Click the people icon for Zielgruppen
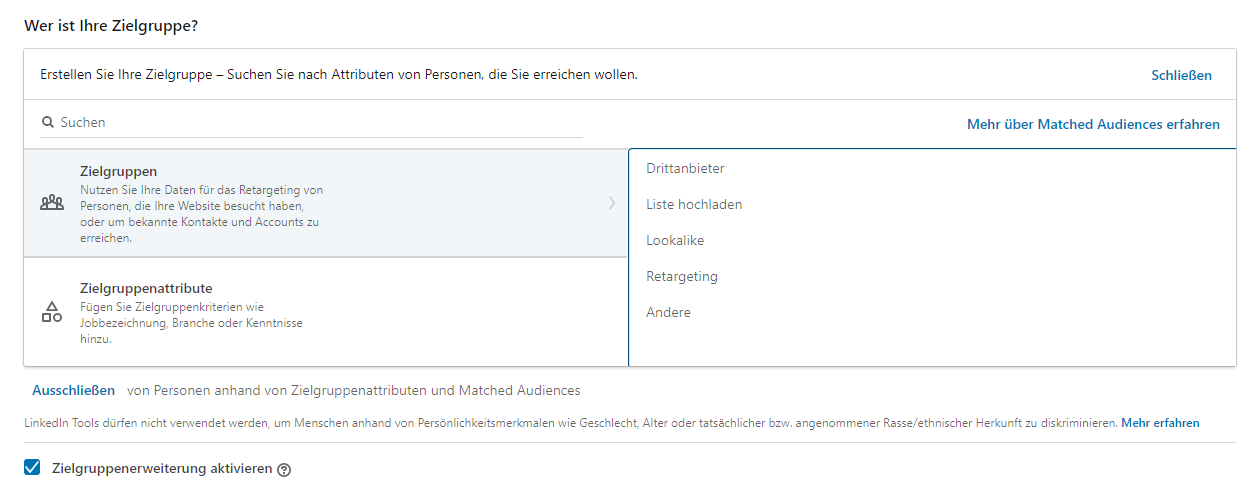This screenshot has height=501, width=1254. pos(52,203)
